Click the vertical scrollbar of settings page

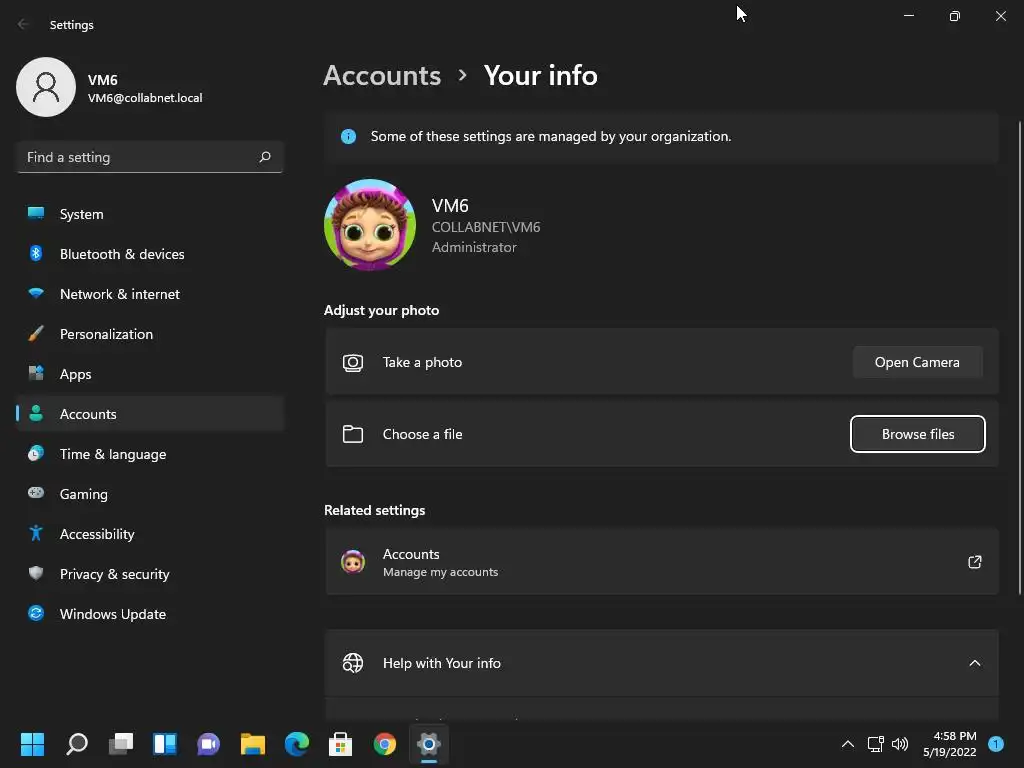tap(1020, 359)
